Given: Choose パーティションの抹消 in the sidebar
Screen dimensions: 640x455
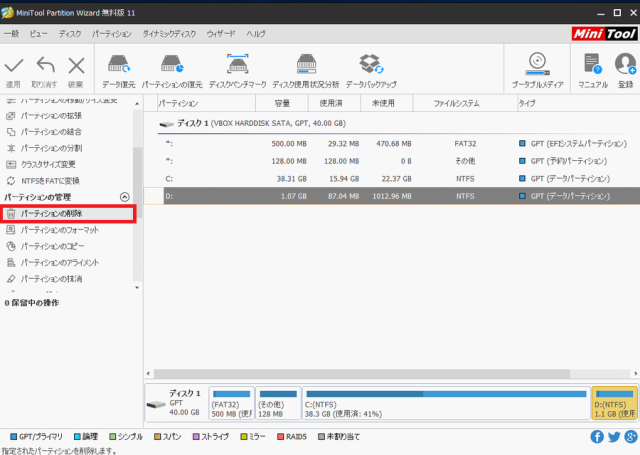Looking at the screenshot, I should [x=51, y=279].
